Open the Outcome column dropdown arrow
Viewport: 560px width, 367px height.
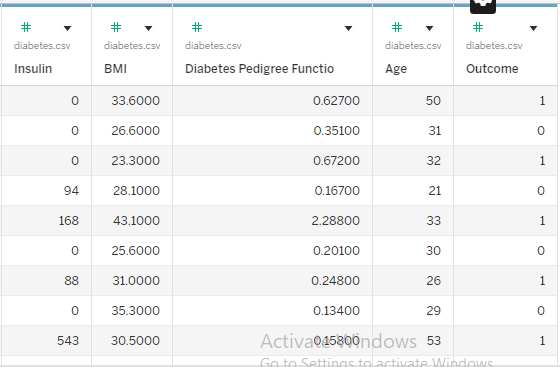tap(534, 28)
